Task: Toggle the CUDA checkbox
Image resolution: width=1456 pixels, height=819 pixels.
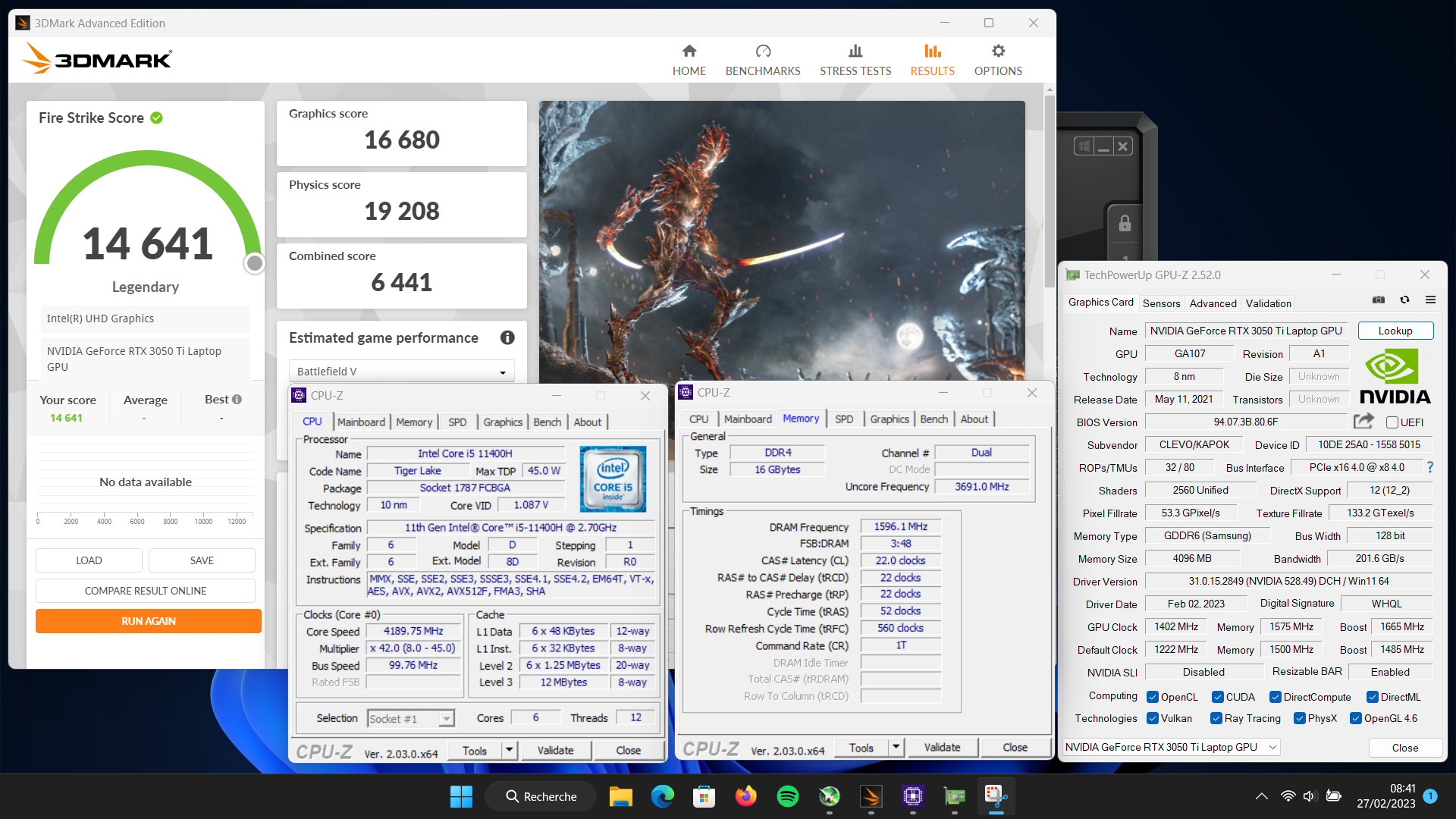Action: (x=1217, y=697)
